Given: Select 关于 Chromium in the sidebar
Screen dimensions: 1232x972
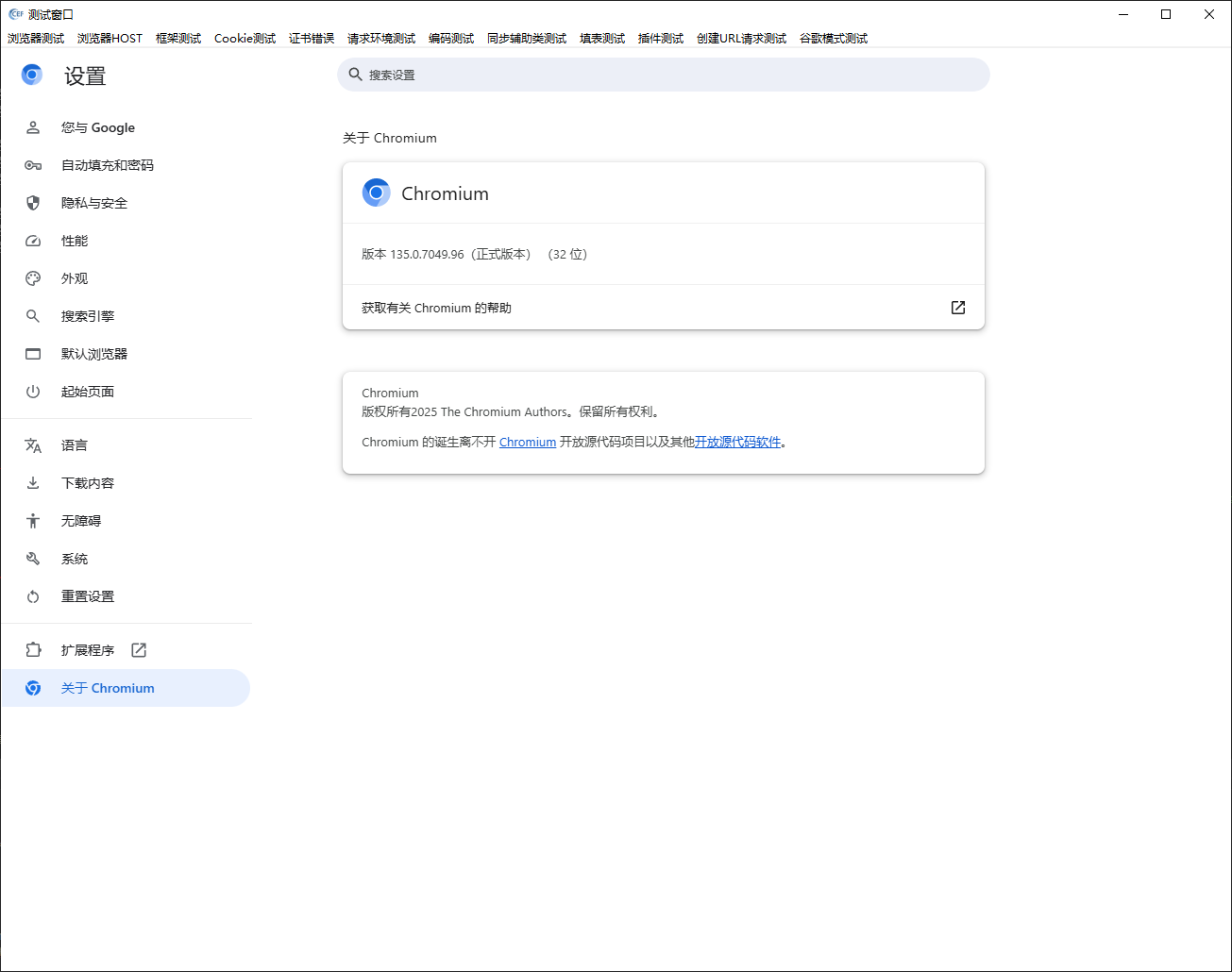Looking at the screenshot, I should tap(125, 688).
